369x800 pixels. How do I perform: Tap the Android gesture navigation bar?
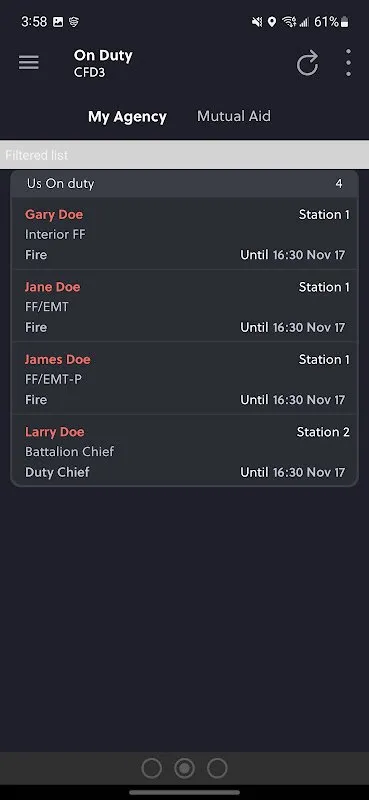pos(184,792)
